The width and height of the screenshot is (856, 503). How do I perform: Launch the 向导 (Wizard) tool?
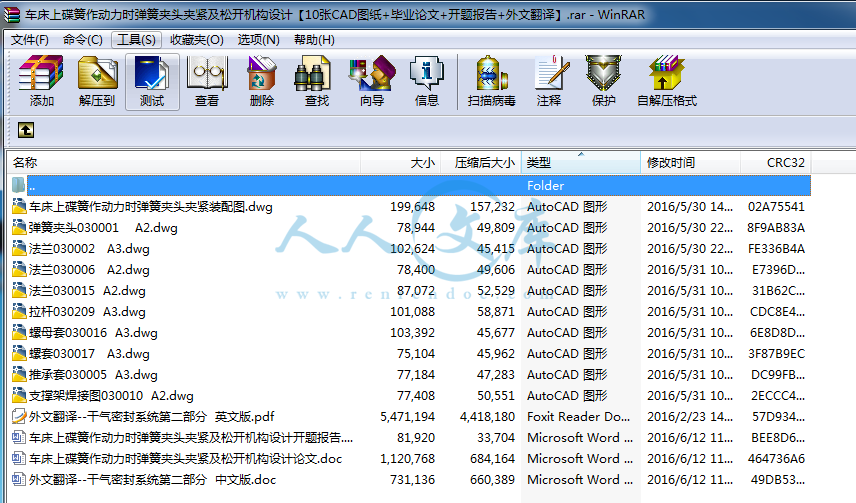pyautogui.click(x=372, y=81)
